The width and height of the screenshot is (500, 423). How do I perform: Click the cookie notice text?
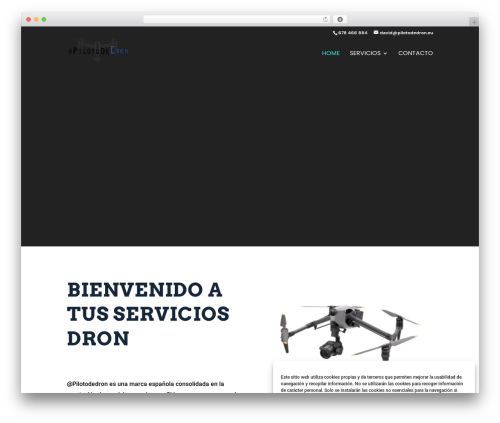pos(372,383)
